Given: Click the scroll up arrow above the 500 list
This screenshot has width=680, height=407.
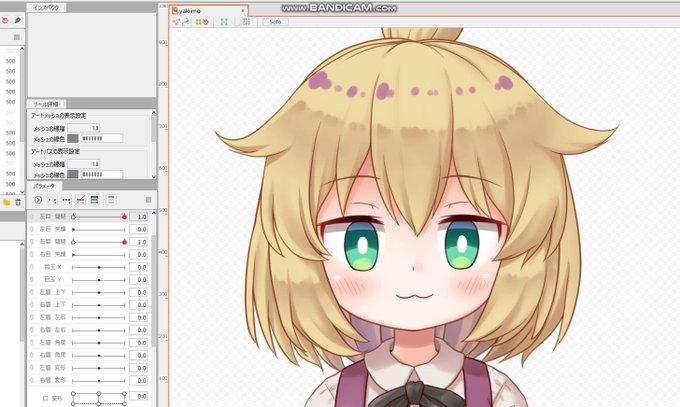Looking at the screenshot, I should 22,49.
